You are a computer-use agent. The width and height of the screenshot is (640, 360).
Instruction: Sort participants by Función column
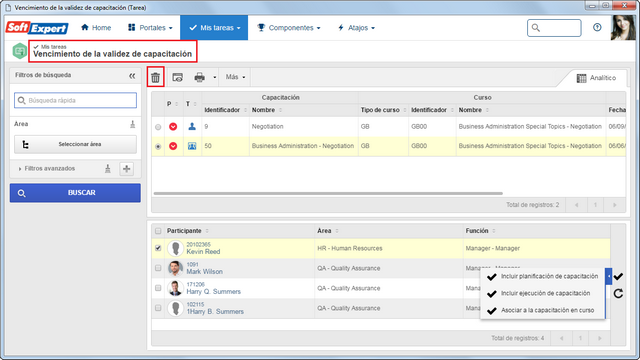pos(480,231)
